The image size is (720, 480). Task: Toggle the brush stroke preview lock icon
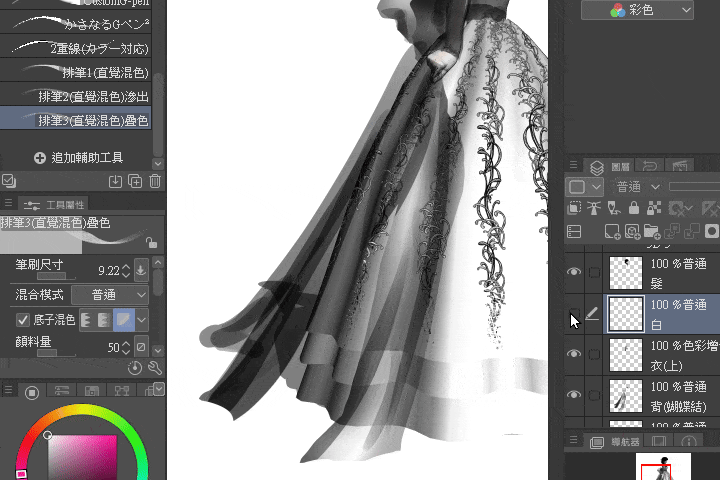point(151,242)
